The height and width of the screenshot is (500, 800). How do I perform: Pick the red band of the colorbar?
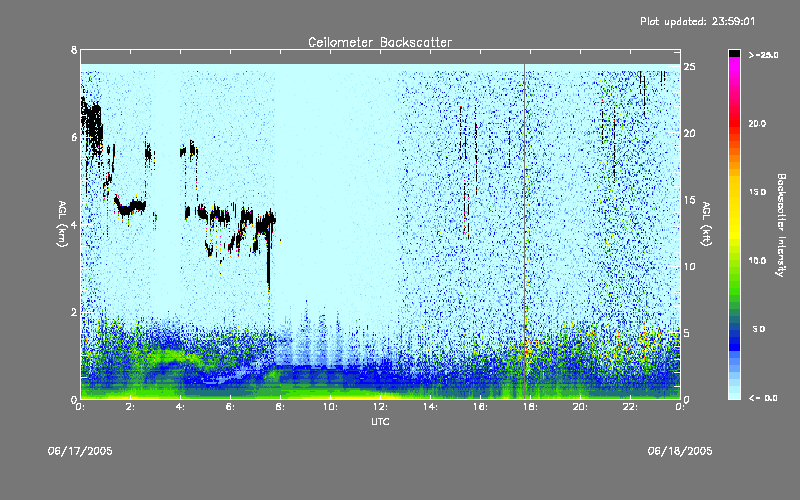tap(734, 125)
